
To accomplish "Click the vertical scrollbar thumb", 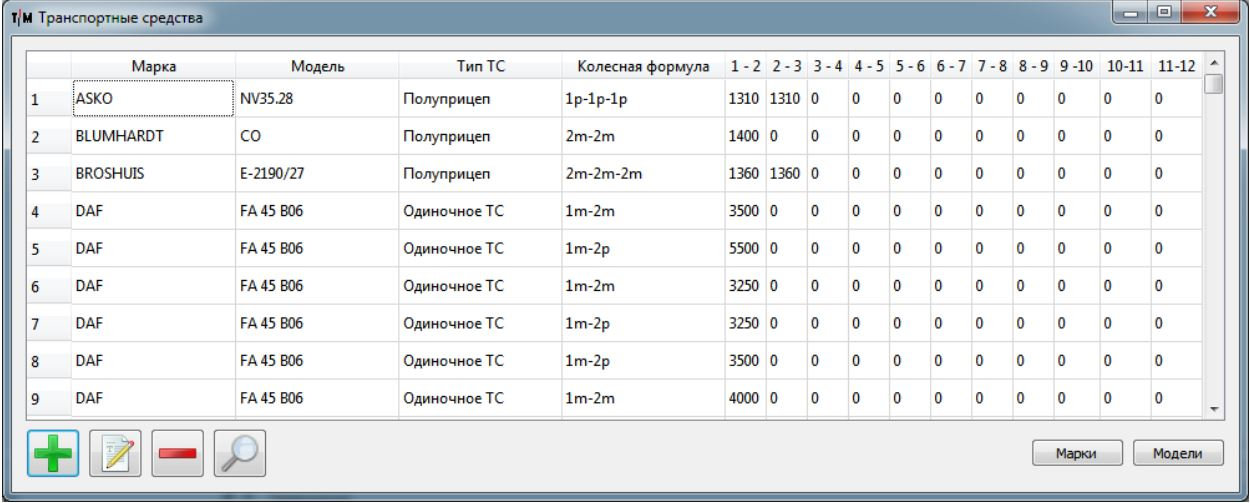I will [x=1213, y=83].
